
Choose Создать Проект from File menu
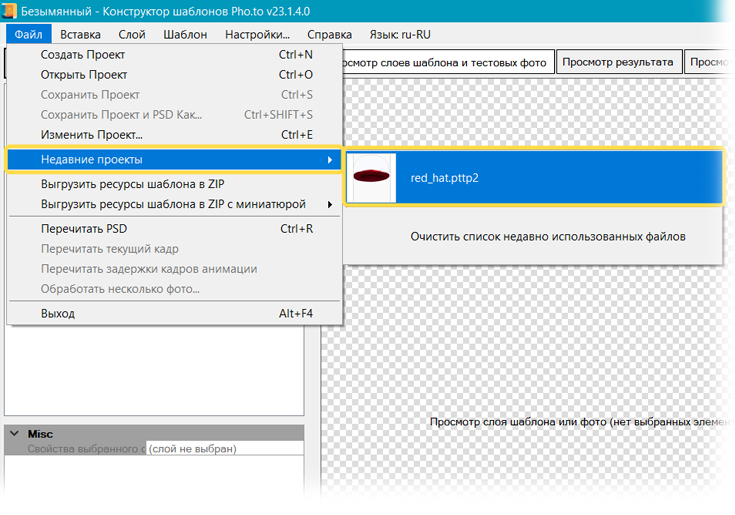coord(83,55)
